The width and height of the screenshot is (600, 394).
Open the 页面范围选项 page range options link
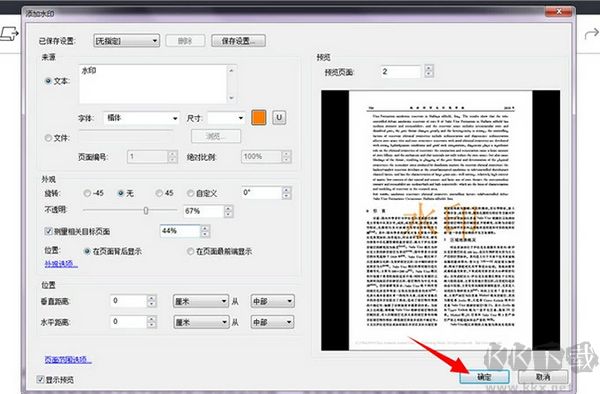68,360
